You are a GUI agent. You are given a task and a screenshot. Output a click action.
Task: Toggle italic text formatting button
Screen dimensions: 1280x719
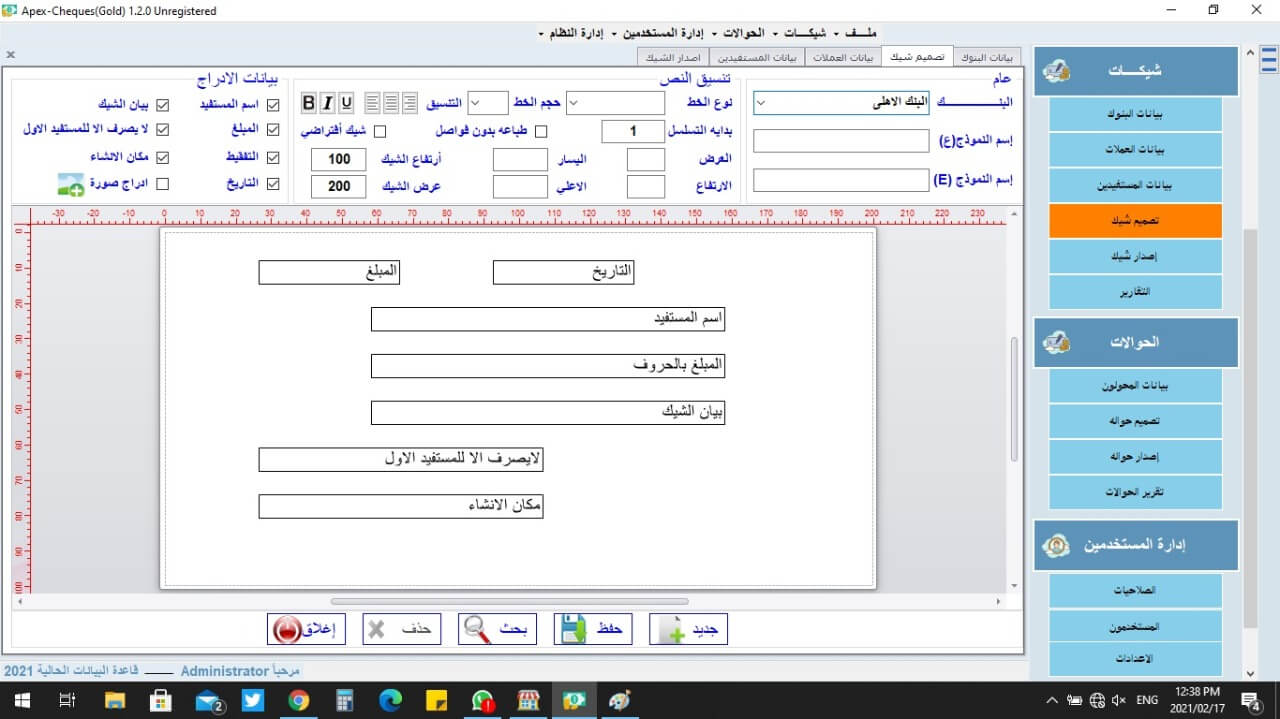click(327, 103)
